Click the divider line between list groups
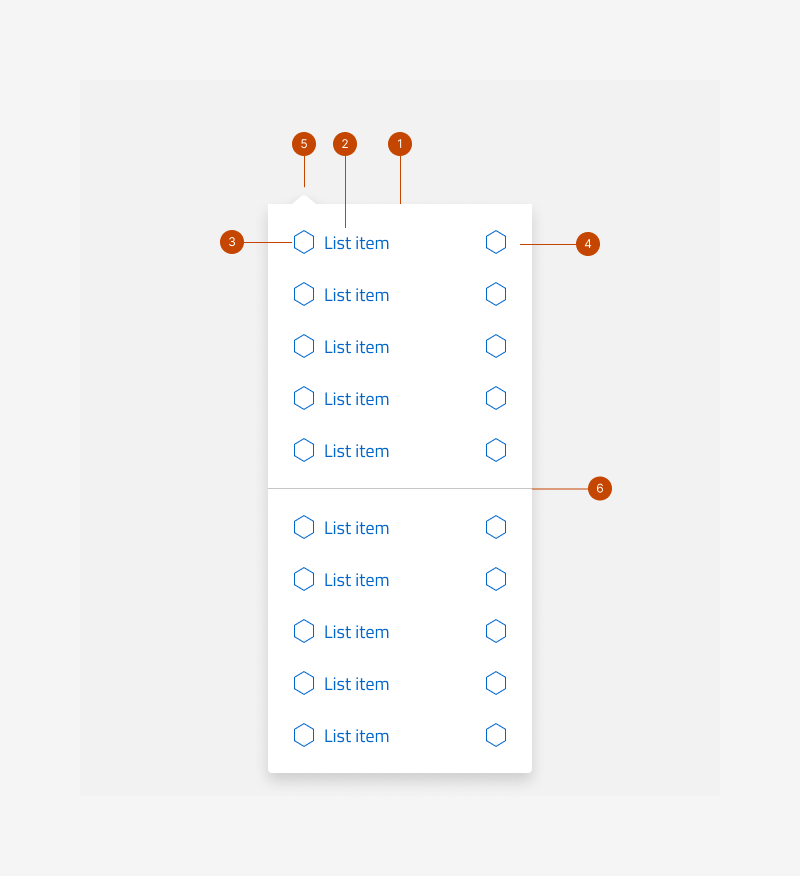This screenshot has width=800, height=876. tap(400, 489)
